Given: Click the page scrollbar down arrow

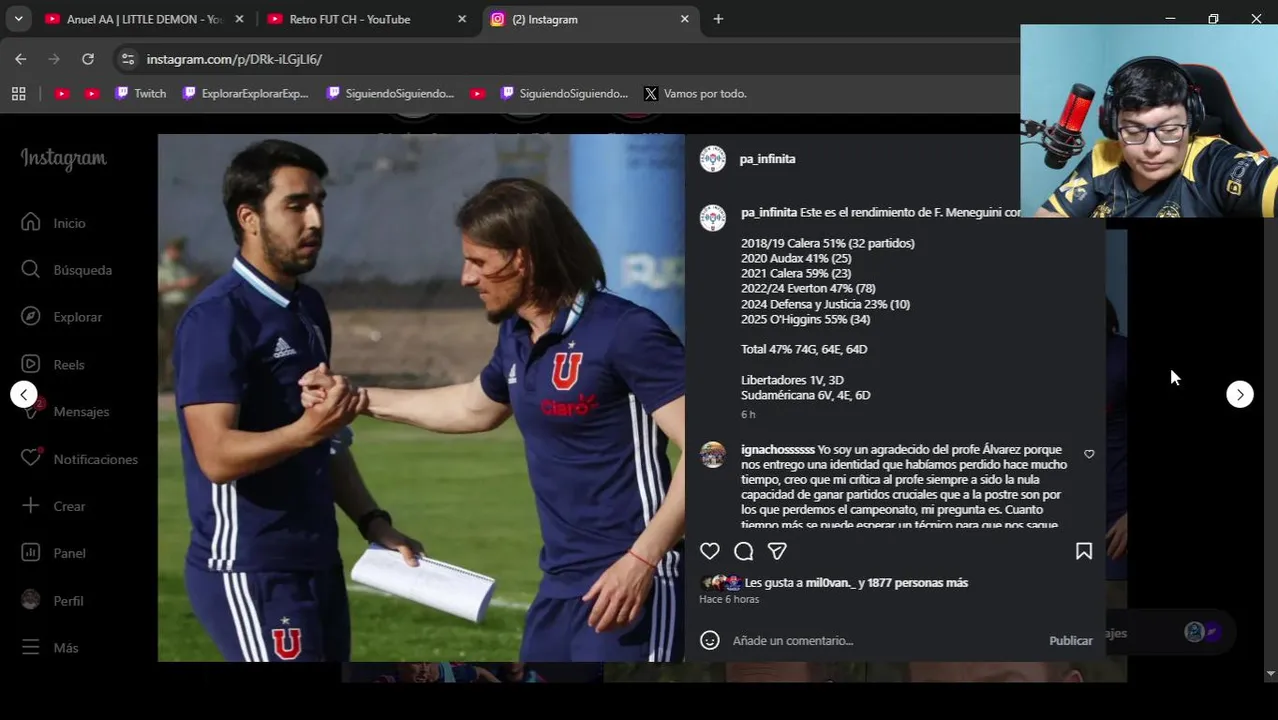Looking at the screenshot, I should click(x=1271, y=674).
